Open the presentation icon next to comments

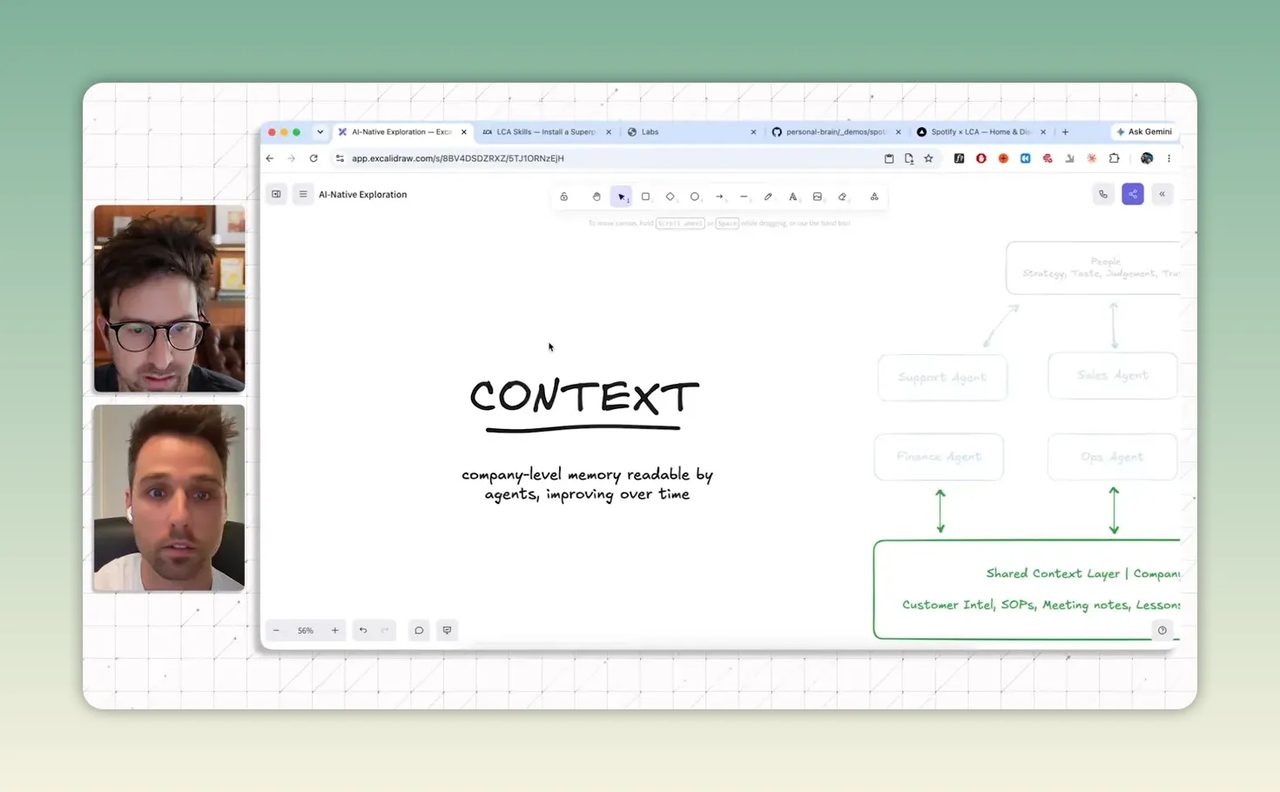click(447, 630)
